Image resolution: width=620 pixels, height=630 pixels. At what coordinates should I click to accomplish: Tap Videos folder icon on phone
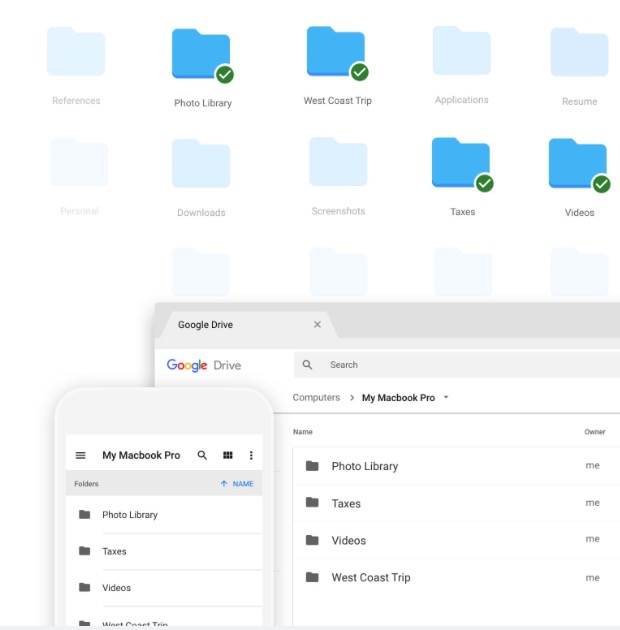(84, 587)
